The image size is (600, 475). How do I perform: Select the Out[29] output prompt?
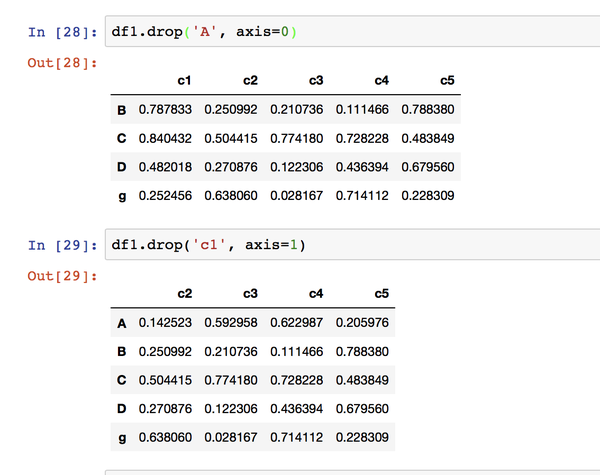tap(62, 276)
